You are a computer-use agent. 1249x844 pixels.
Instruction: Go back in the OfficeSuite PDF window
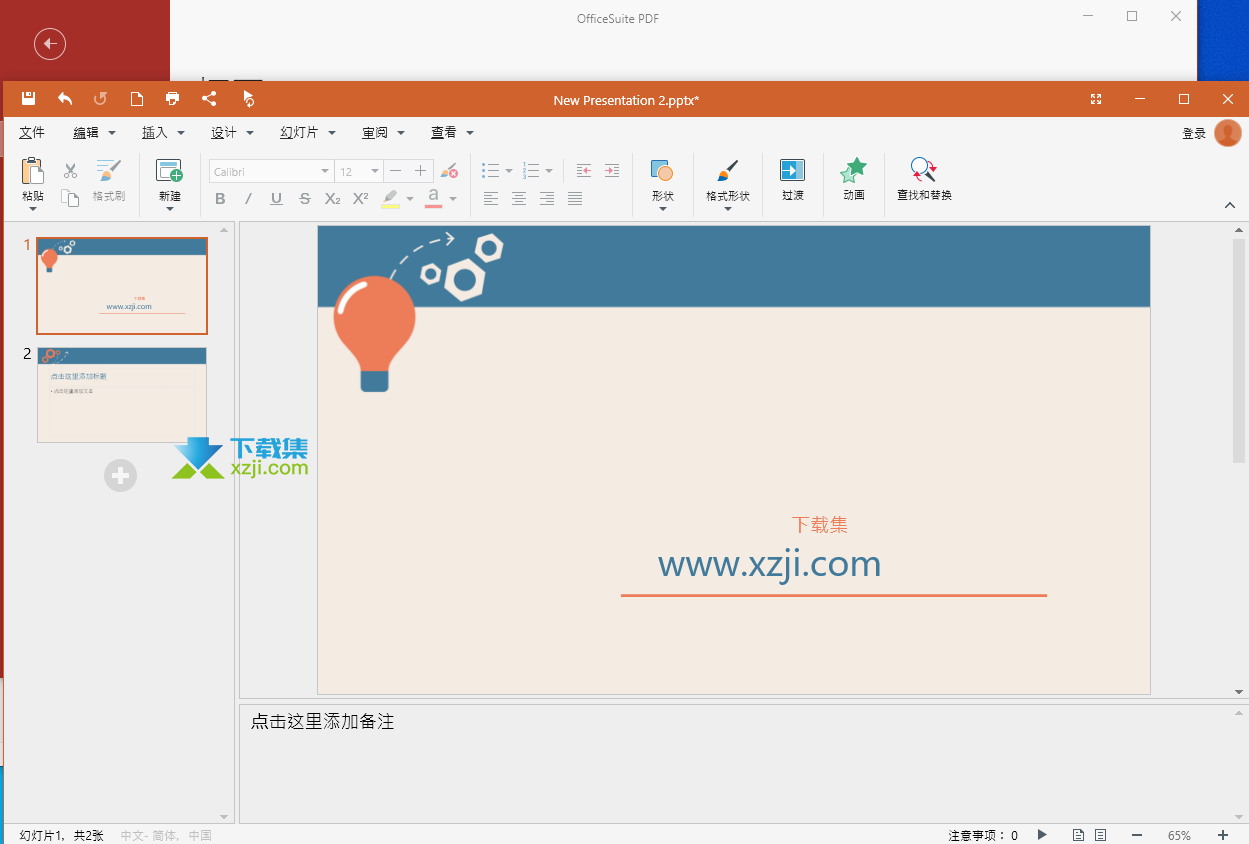(49, 44)
